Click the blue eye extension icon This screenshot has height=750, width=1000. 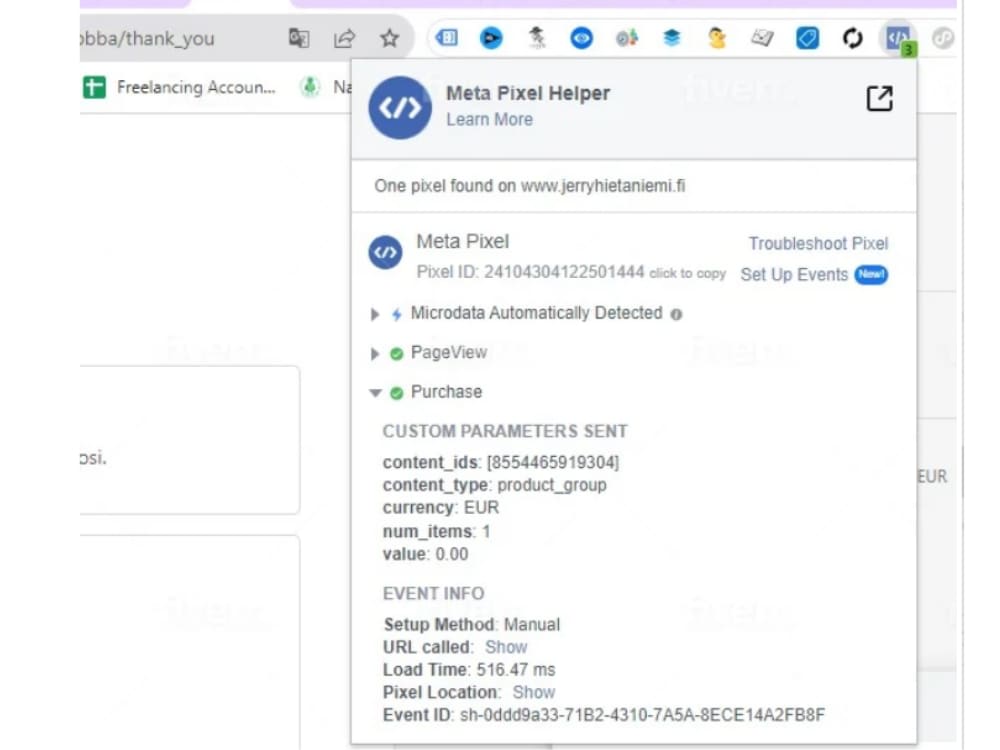point(580,38)
